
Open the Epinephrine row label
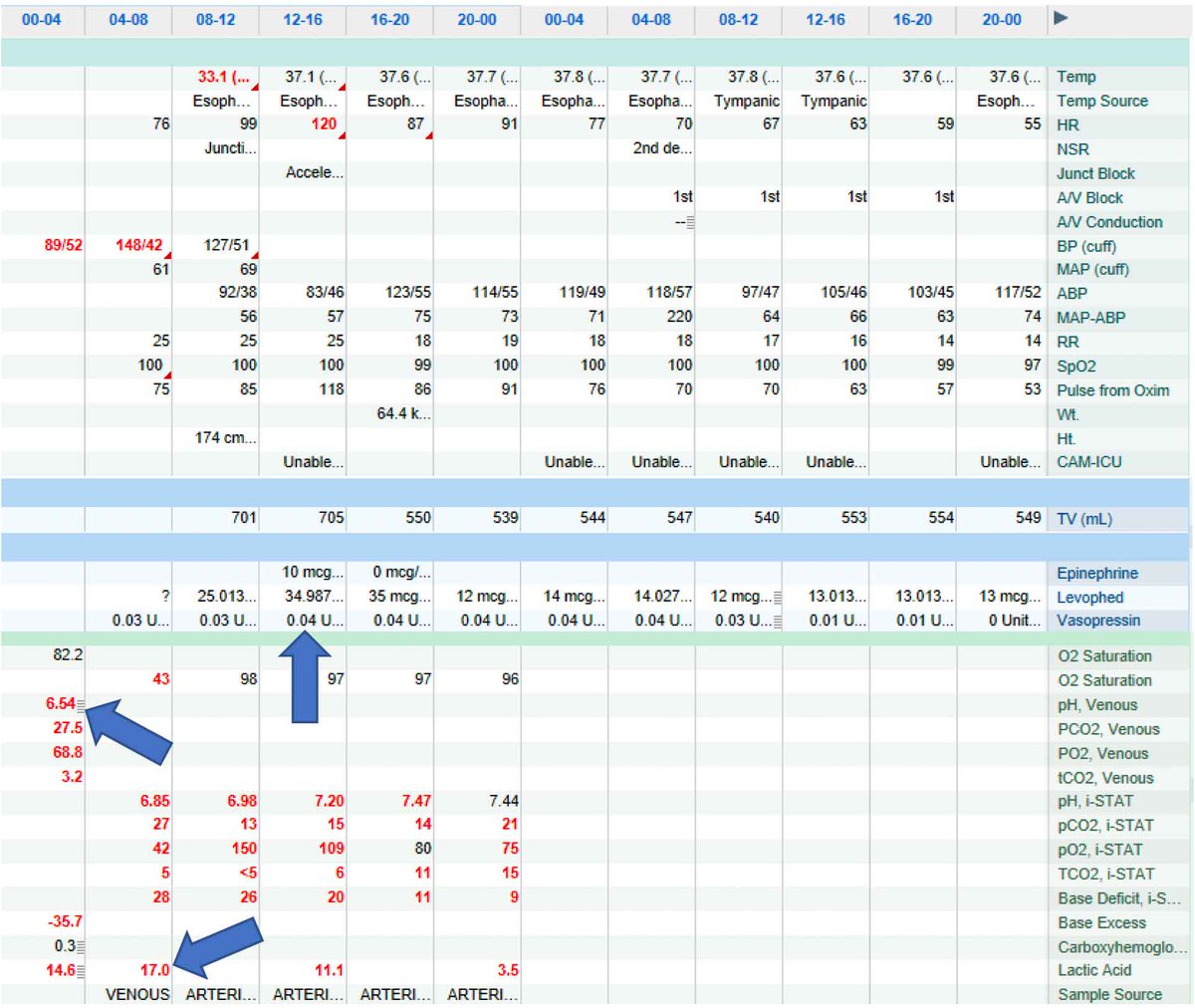pyautogui.click(x=1097, y=574)
